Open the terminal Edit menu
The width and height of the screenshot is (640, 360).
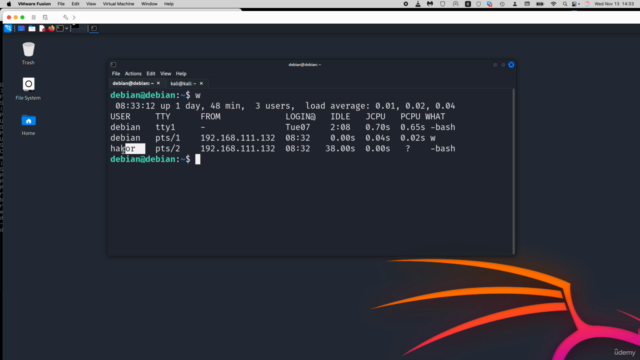click(151, 74)
